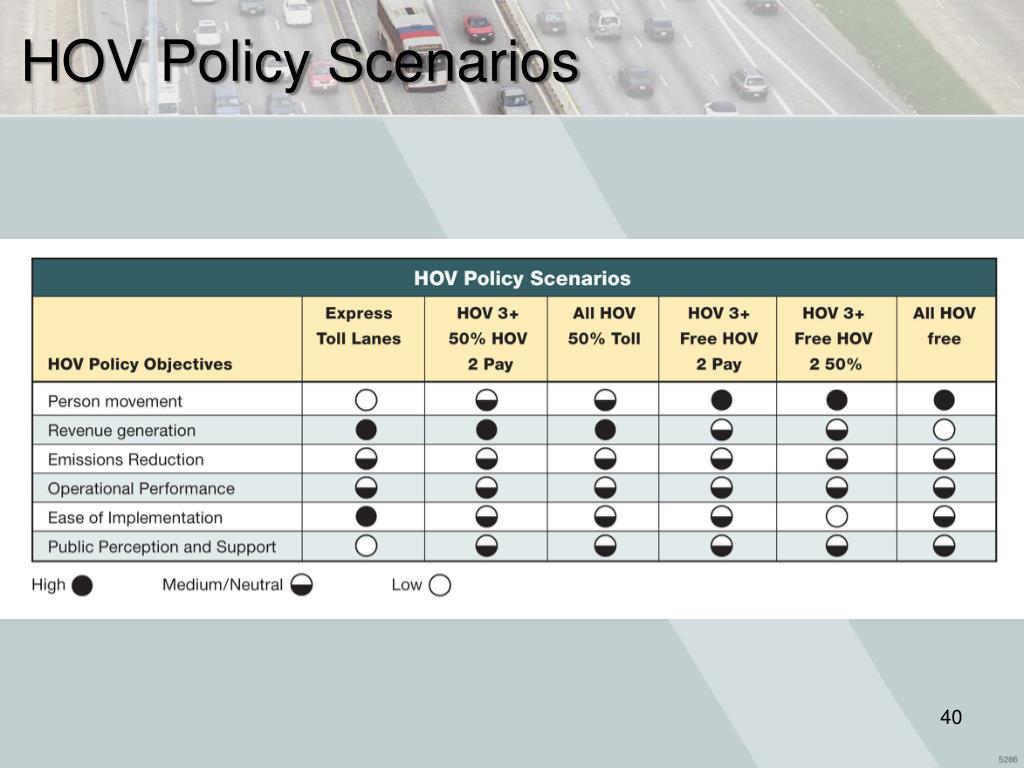Viewport: 1024px width, 768px height.
Task: Click the Emissions Reduction symbol under Express Toll Lanes
Action: tap(366, 458)
